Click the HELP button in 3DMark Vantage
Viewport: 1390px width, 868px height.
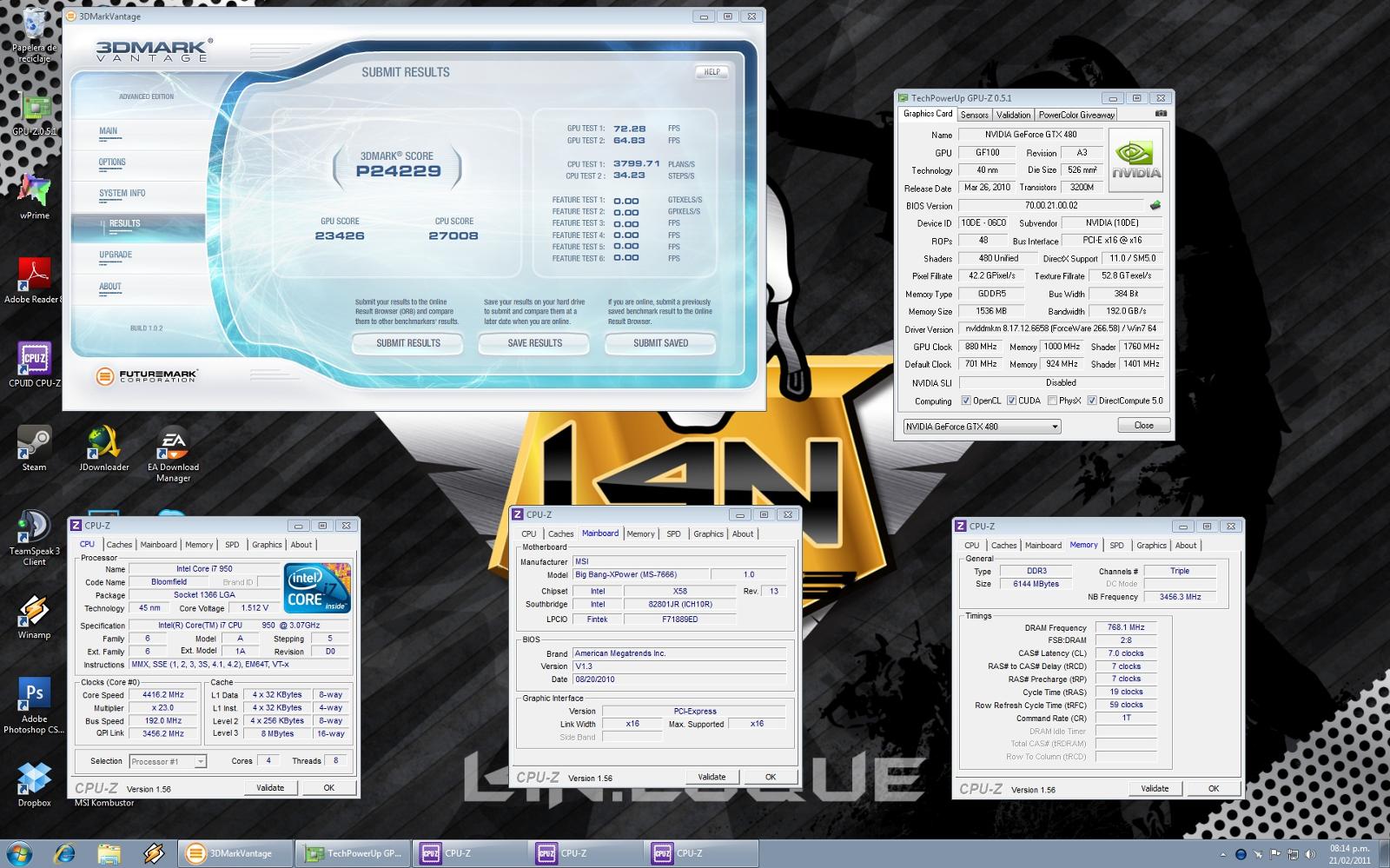pyautogui.click(x=712, y=72)
